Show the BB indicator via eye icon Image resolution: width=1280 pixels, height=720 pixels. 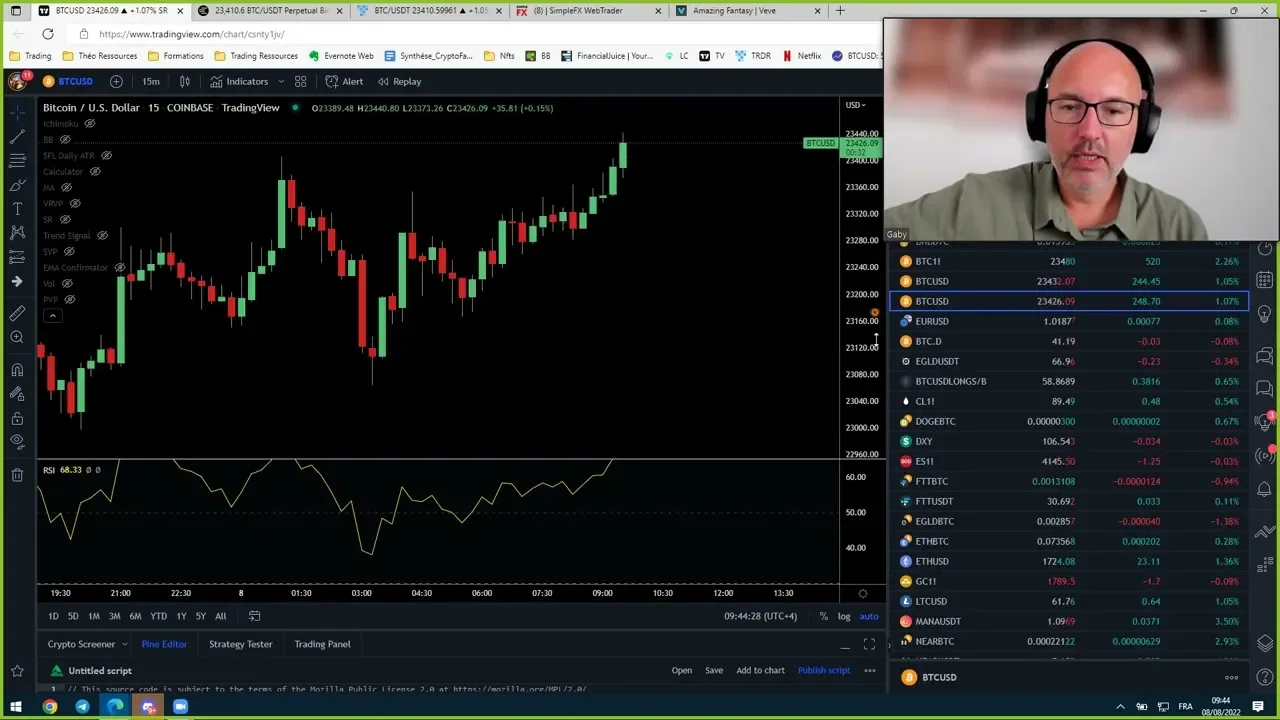tap(65, 140)
